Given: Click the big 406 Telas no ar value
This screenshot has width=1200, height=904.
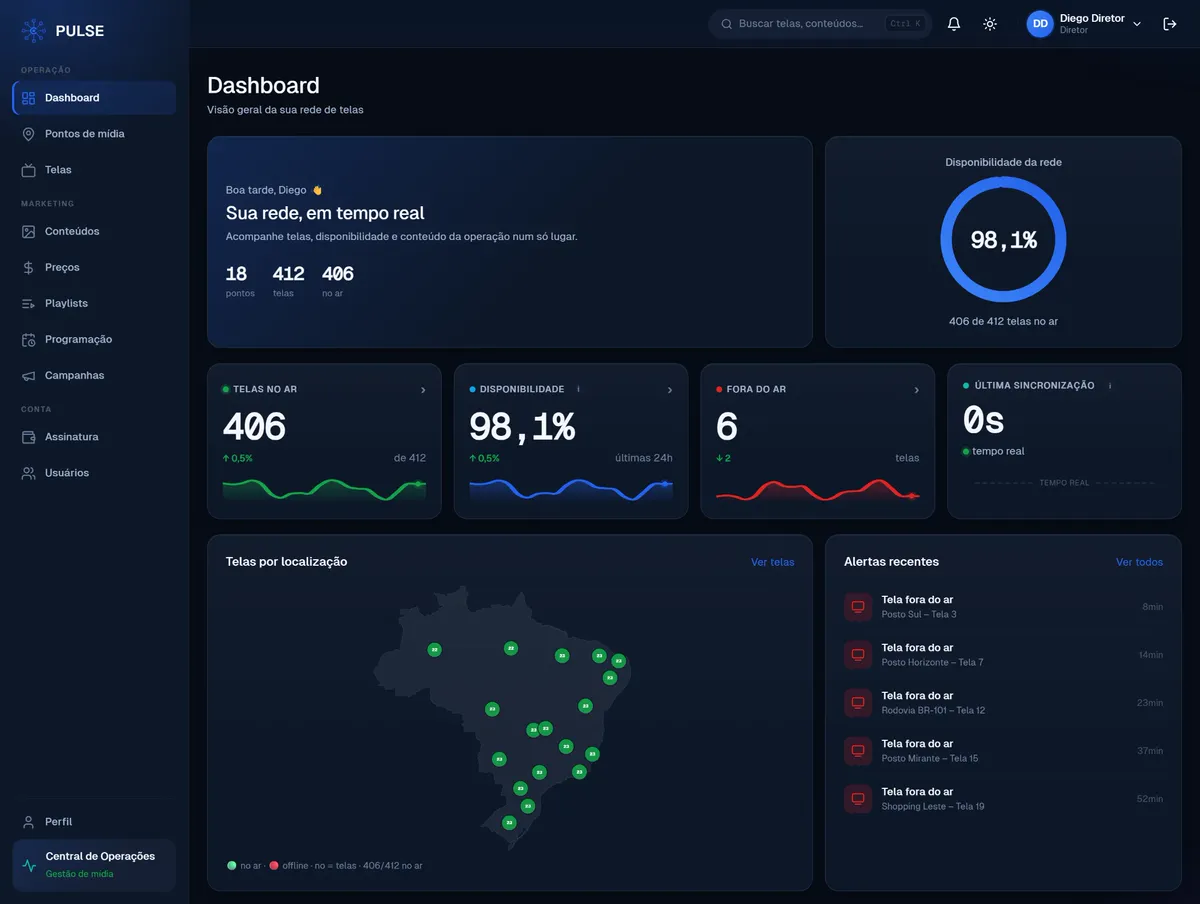Looking at the screenshot, I should pos(254,427).
